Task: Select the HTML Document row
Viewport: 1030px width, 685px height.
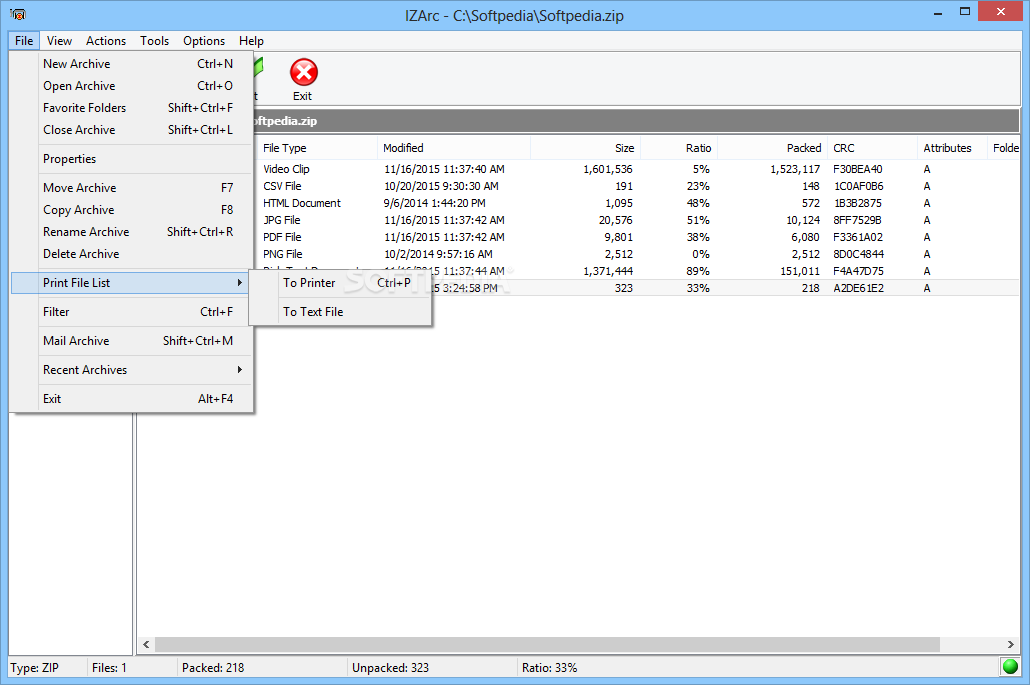Action: (x=637, y=204)
